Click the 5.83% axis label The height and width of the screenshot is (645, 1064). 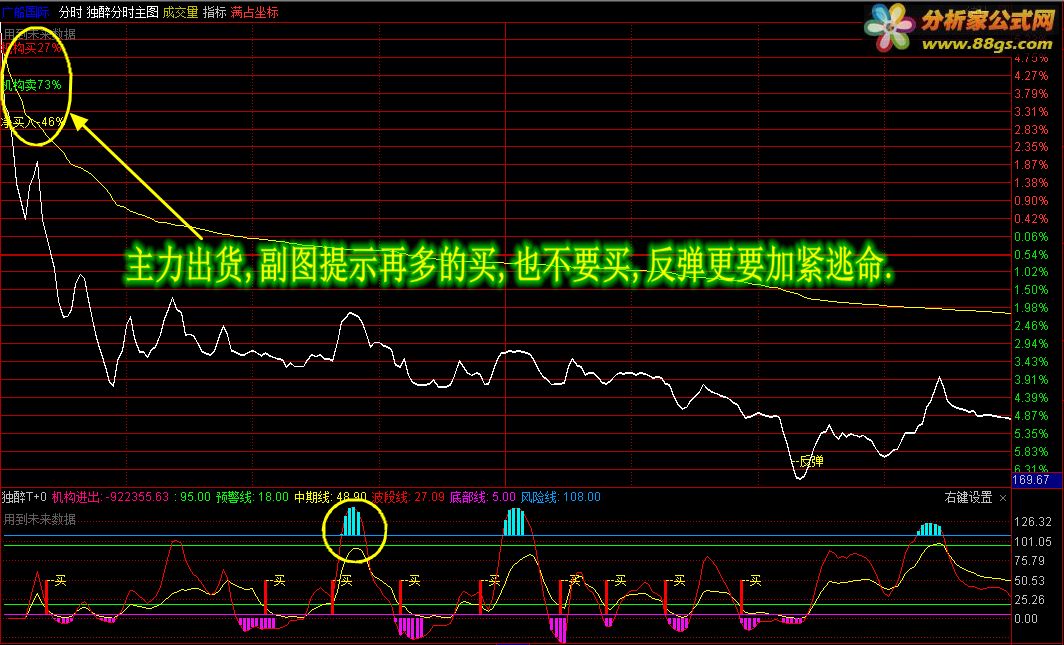pyautogui.click(x=1031, y=451)
